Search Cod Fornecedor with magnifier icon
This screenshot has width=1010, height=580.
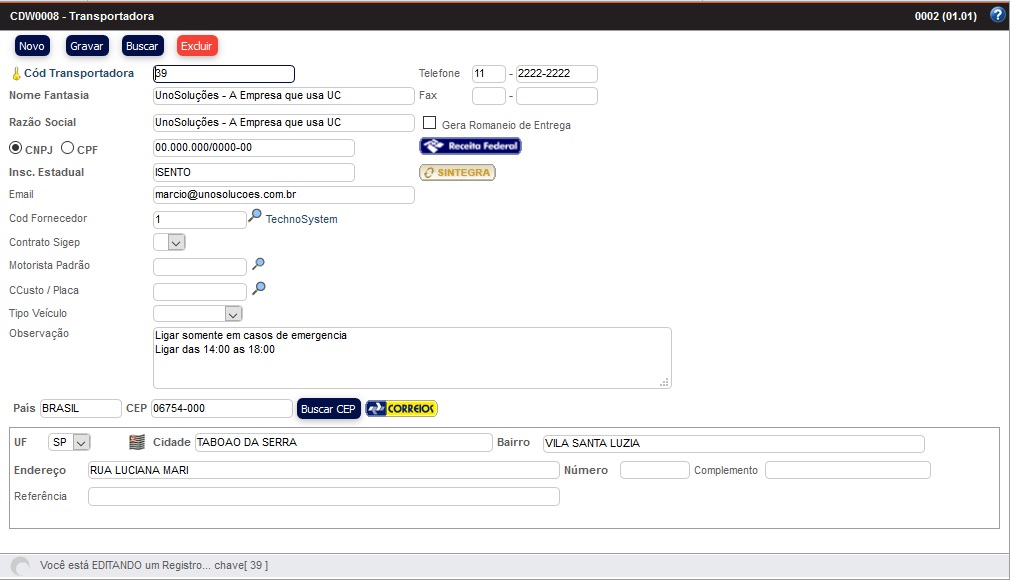coord(257,217)
